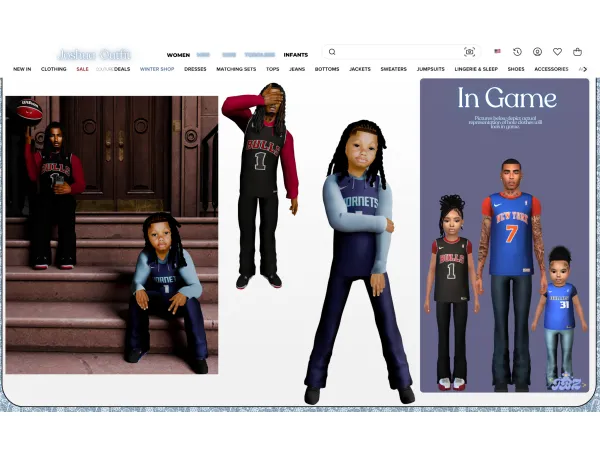The height and width of the screenshot is (450, 600).
Task: Open the WINTER SHOP menu
Action: click(x=157, y=69)
